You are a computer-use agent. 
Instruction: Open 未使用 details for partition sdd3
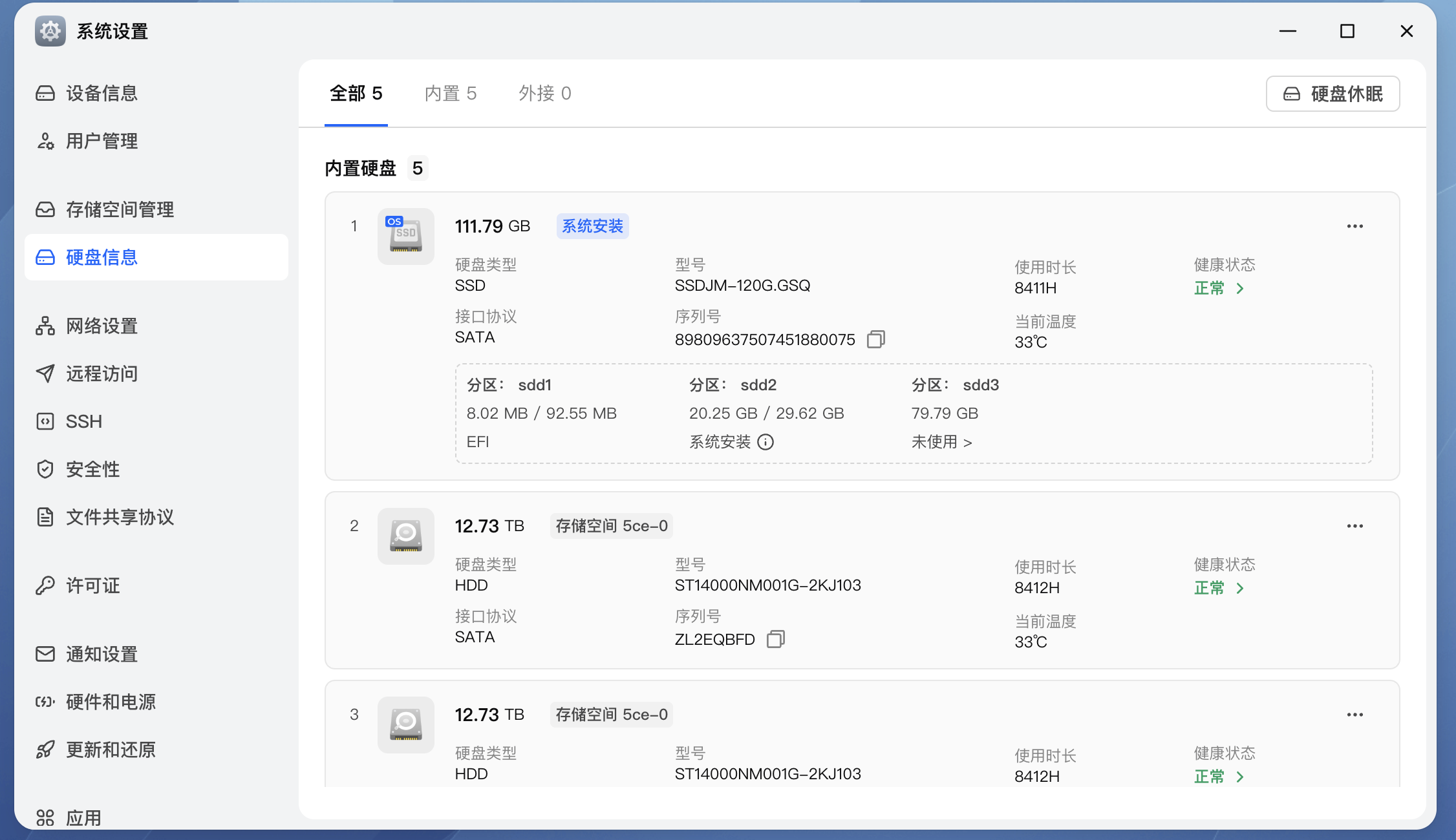942,442
